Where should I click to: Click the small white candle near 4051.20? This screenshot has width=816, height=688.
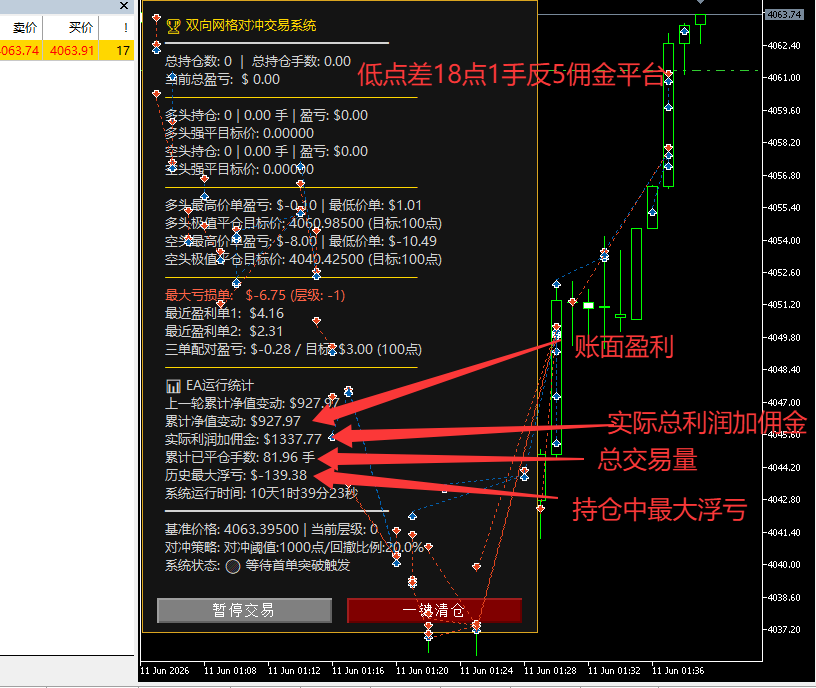click(x=589, y=305)
